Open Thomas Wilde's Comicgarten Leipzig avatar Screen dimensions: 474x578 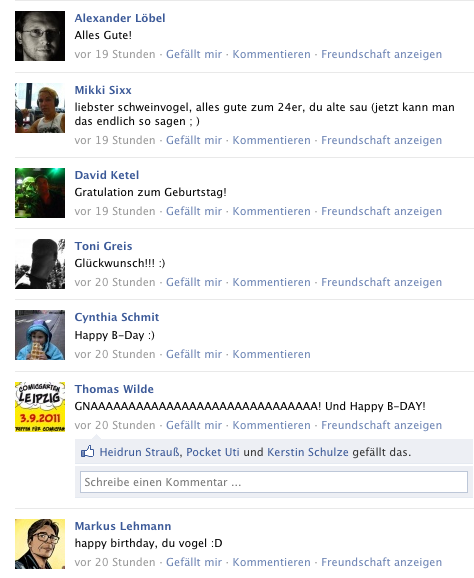pos(40,407)
